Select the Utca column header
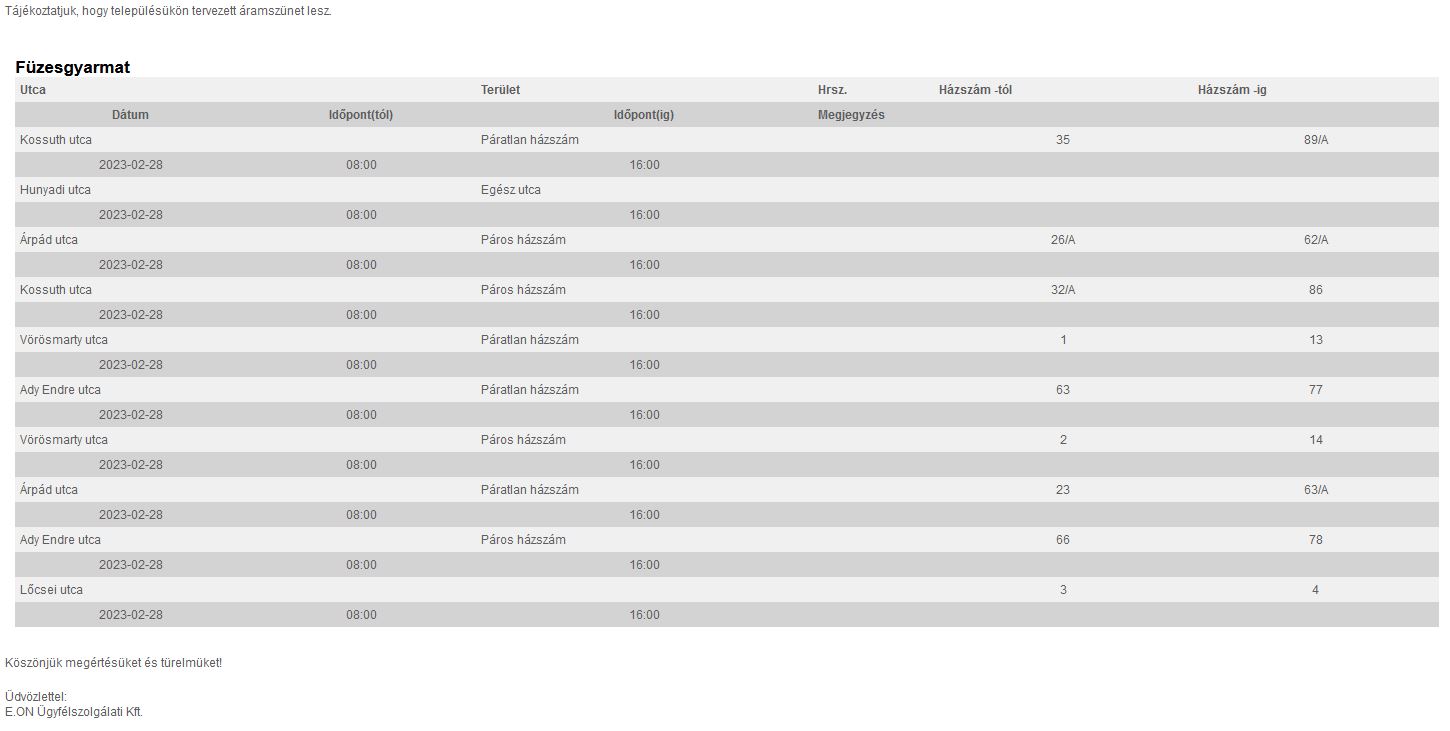 (33, 90)
